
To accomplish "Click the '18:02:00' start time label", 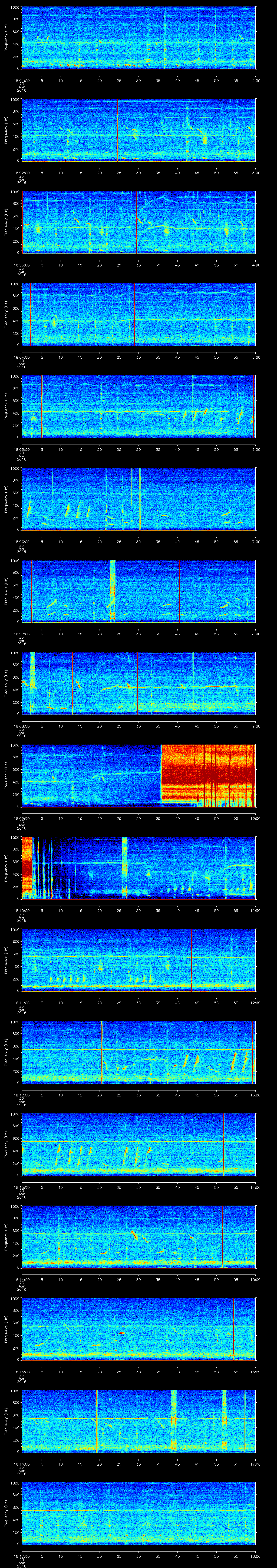I will [21, 173].
